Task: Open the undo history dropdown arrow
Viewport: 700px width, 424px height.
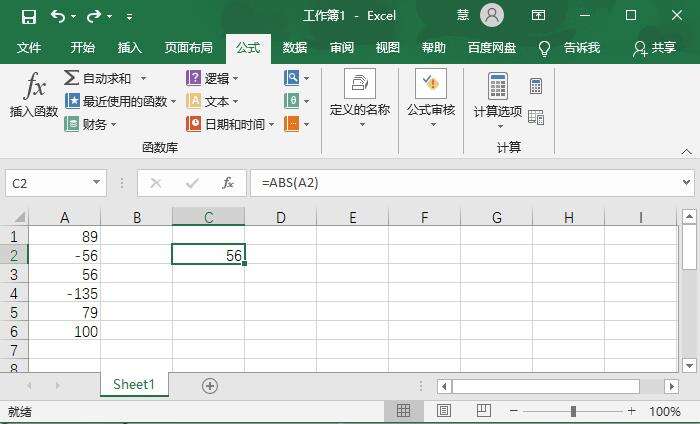Action: [74, 17]
